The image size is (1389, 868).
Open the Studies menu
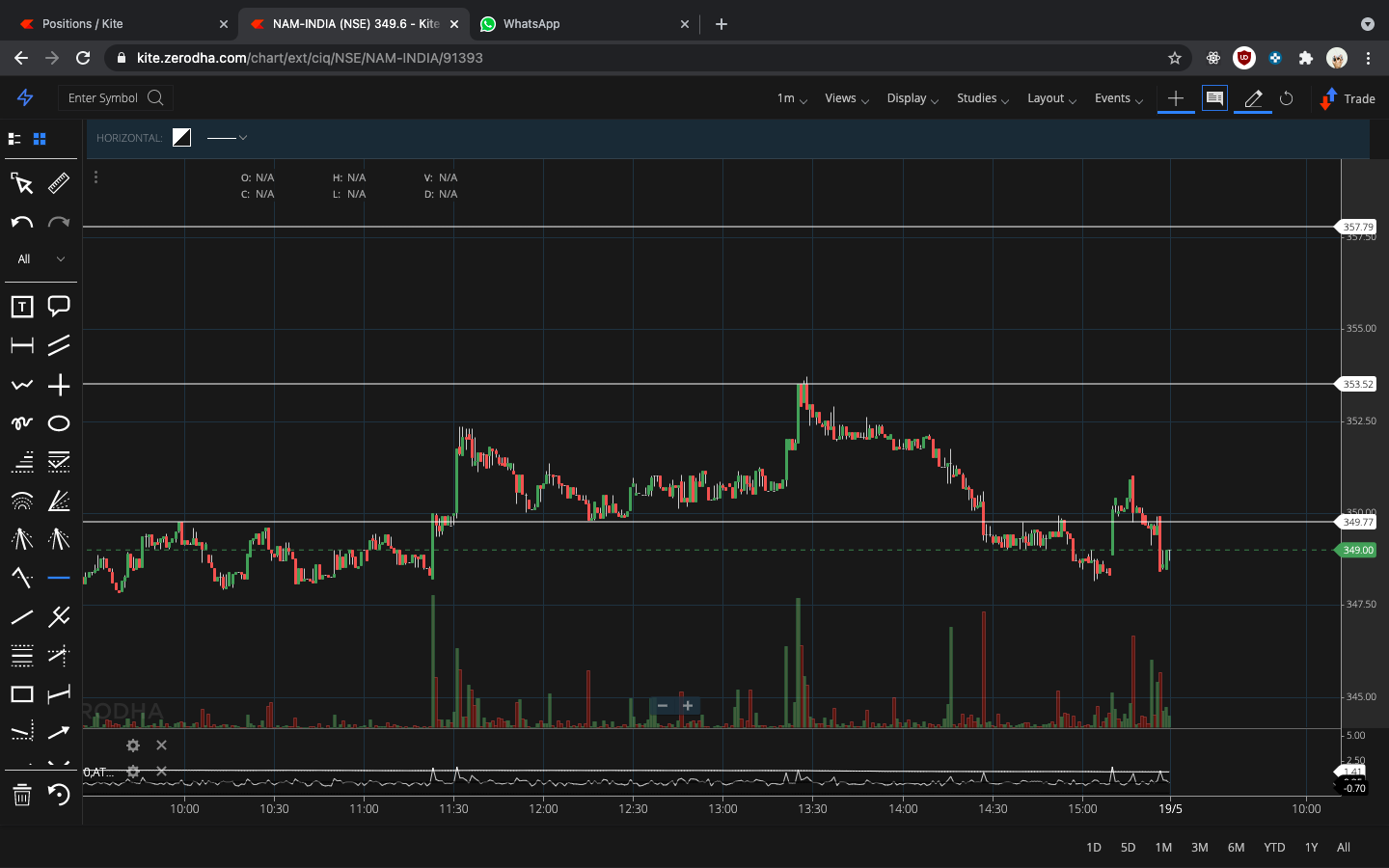coord(977,98)
